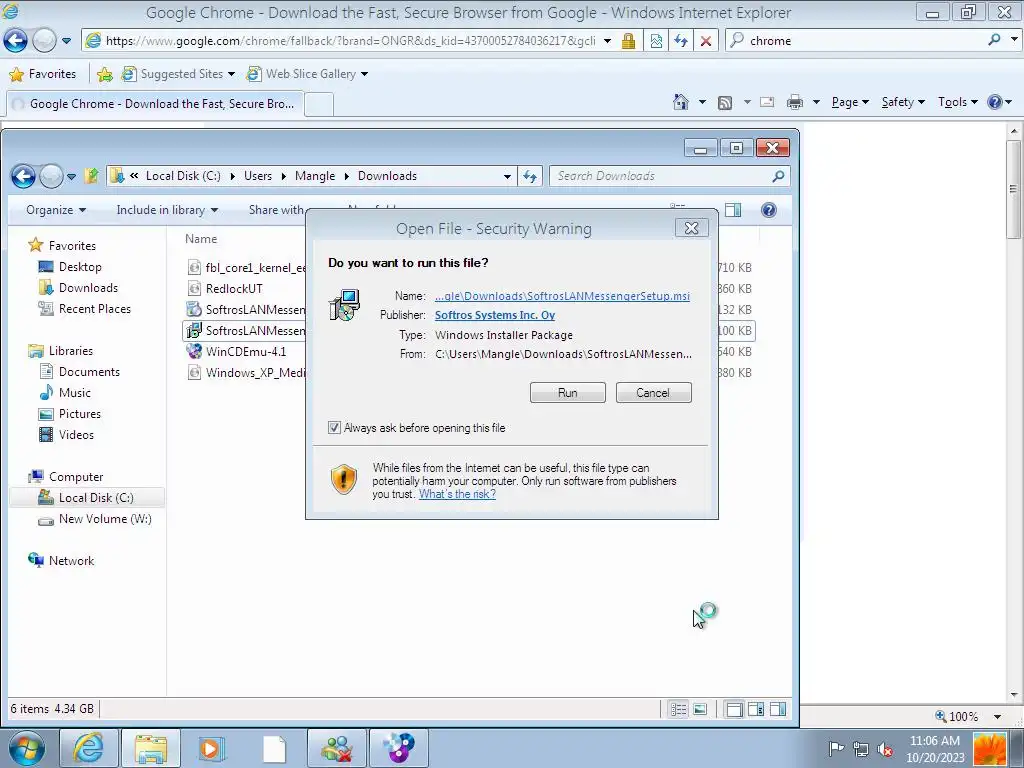
Task: Click the IE Feeds RSS icon
Action: (x=724, y=103)
